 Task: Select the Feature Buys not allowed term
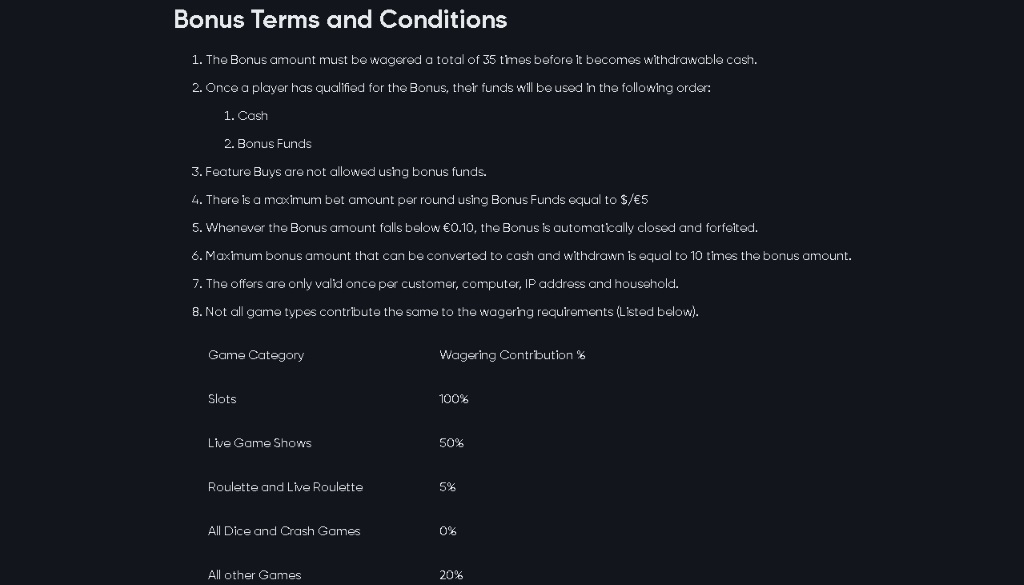(345, 172)
